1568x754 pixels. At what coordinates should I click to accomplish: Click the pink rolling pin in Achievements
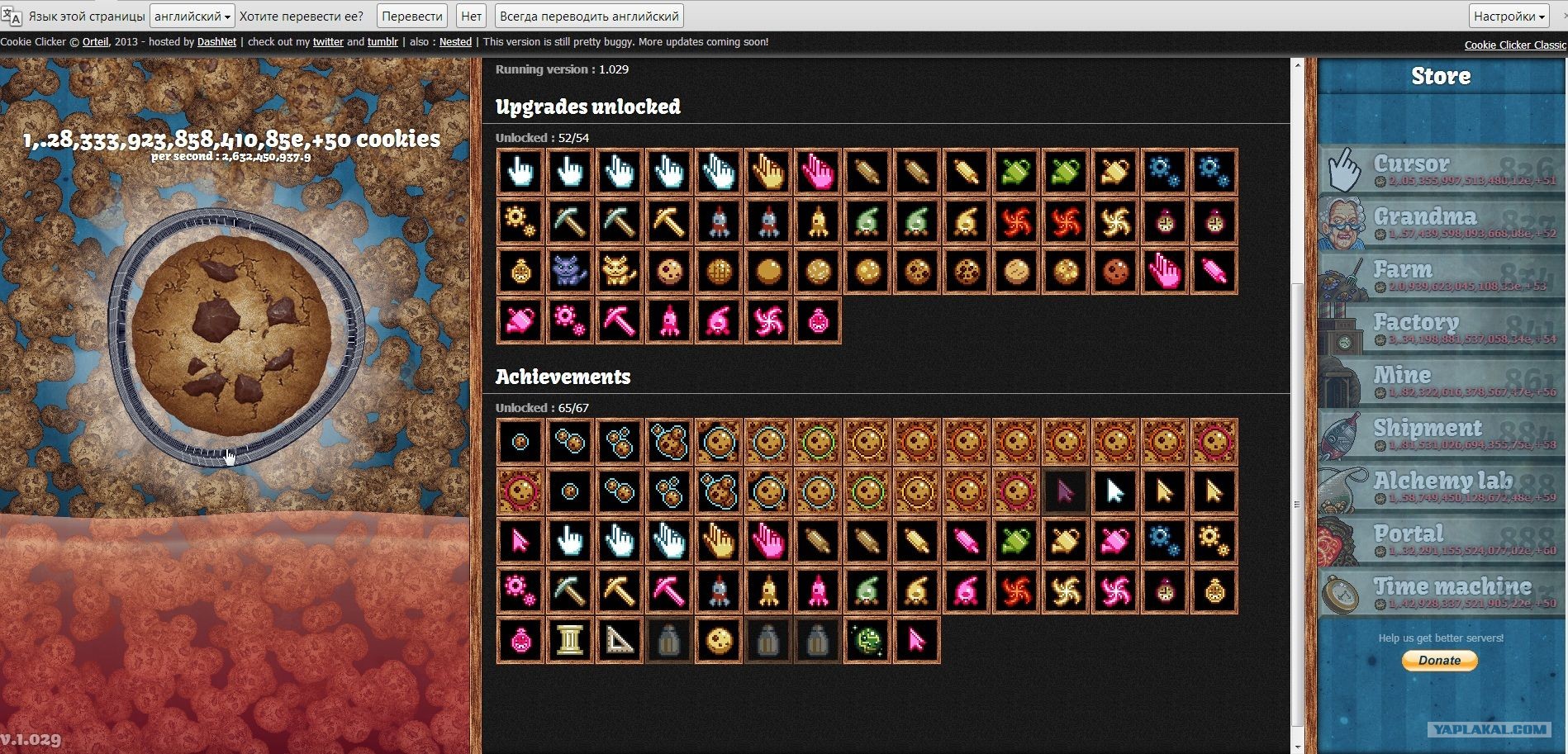point(967,541)
